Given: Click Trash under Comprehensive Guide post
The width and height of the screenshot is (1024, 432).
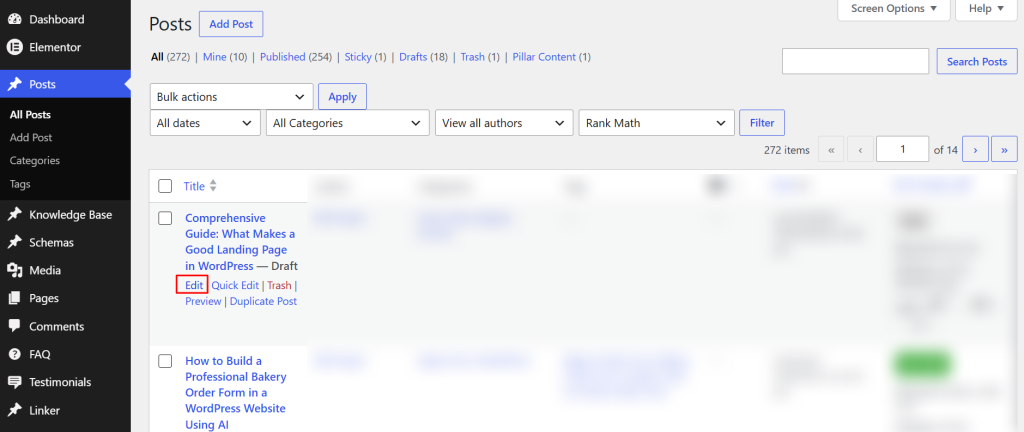Looking at the screenshot, I should [x=280, y=285].
